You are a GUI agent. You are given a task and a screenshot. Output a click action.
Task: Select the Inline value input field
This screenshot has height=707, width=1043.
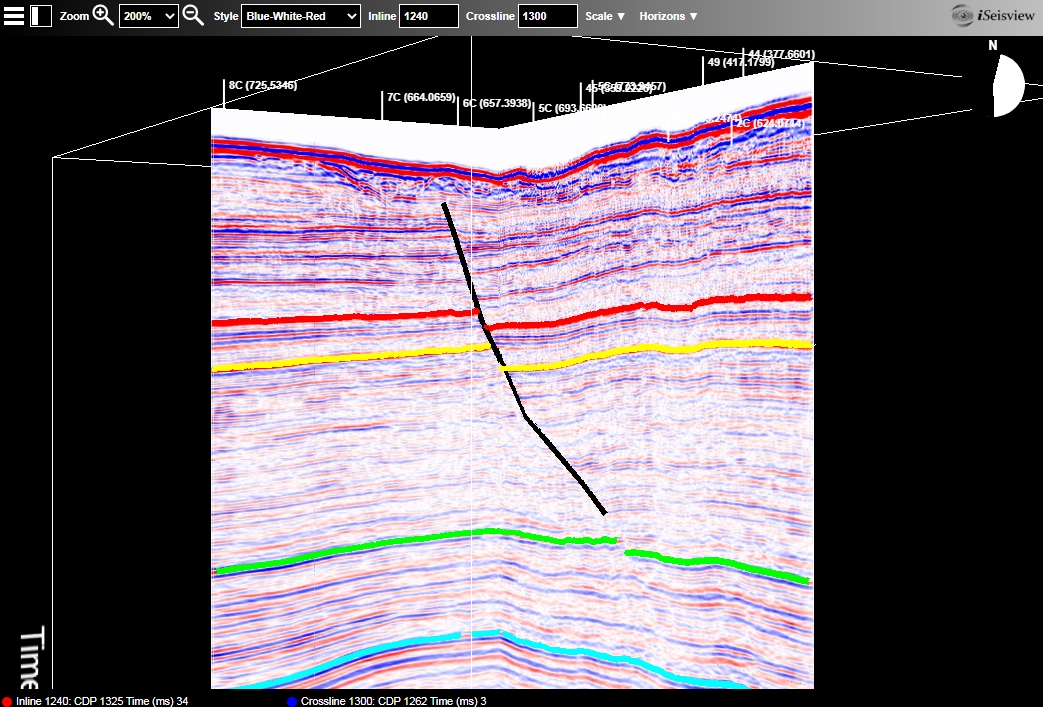tap(429, 15)
